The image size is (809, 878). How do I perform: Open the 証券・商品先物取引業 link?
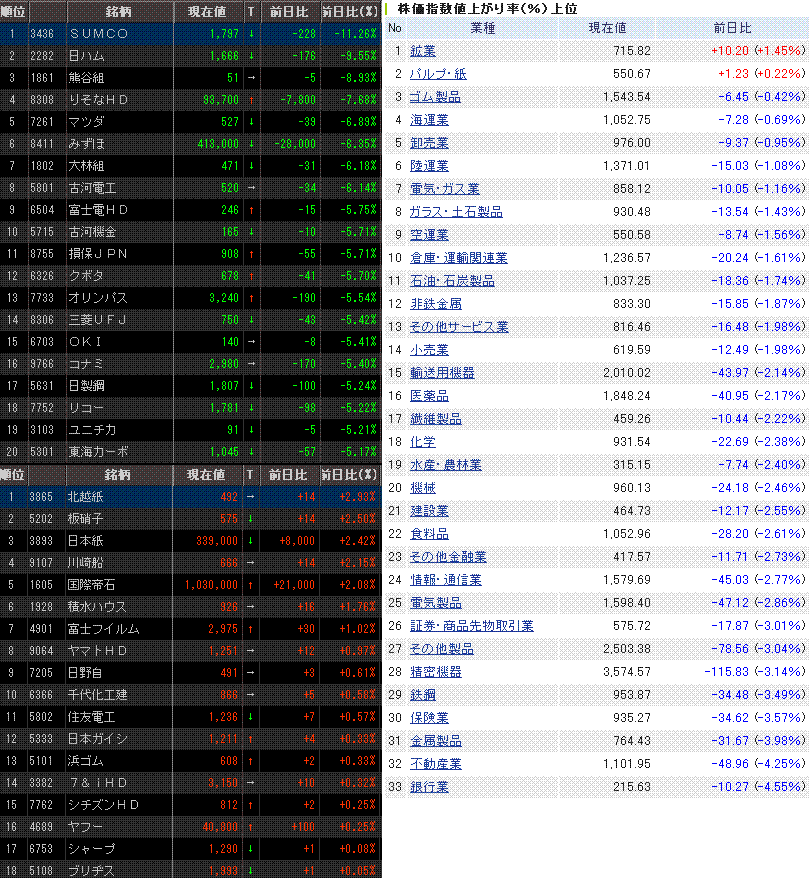(471, 625)
